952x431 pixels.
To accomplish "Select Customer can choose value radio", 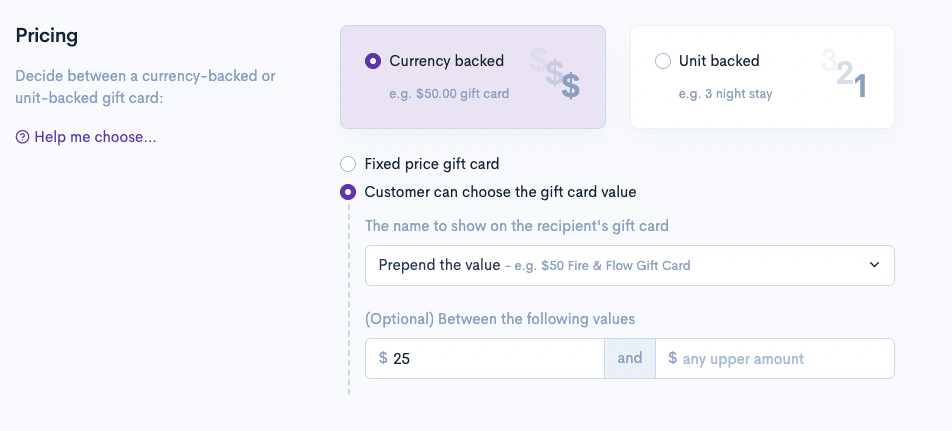I will pyautogui.click(x=348, y=192).
